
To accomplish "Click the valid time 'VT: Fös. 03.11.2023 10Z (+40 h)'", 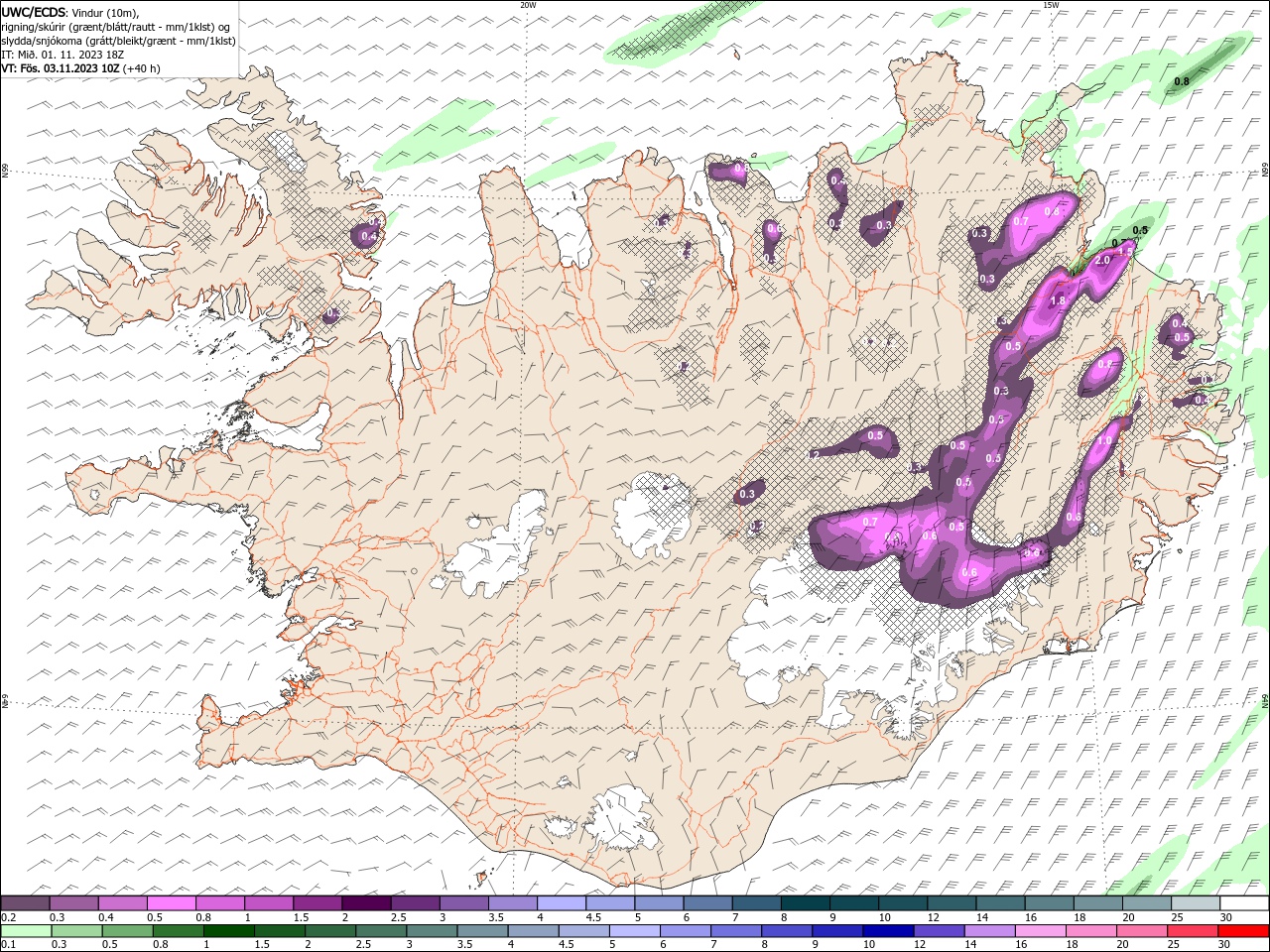I will [x=80, y=68].
